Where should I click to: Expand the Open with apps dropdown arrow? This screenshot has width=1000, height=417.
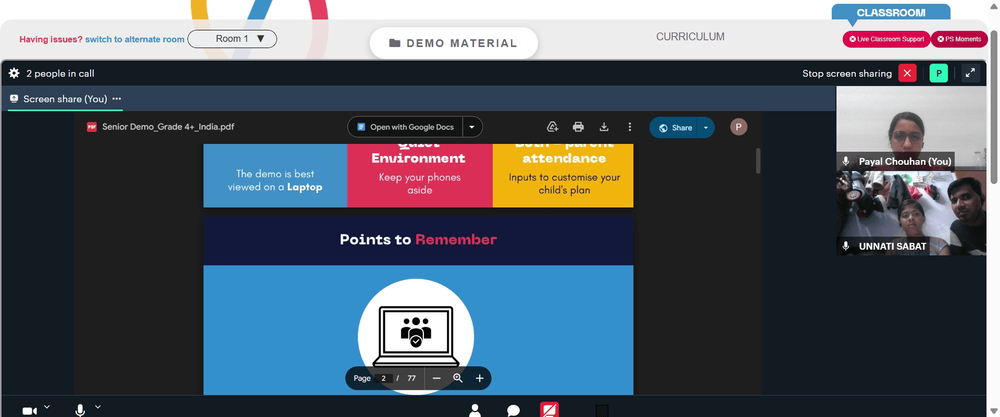[472, 127]
